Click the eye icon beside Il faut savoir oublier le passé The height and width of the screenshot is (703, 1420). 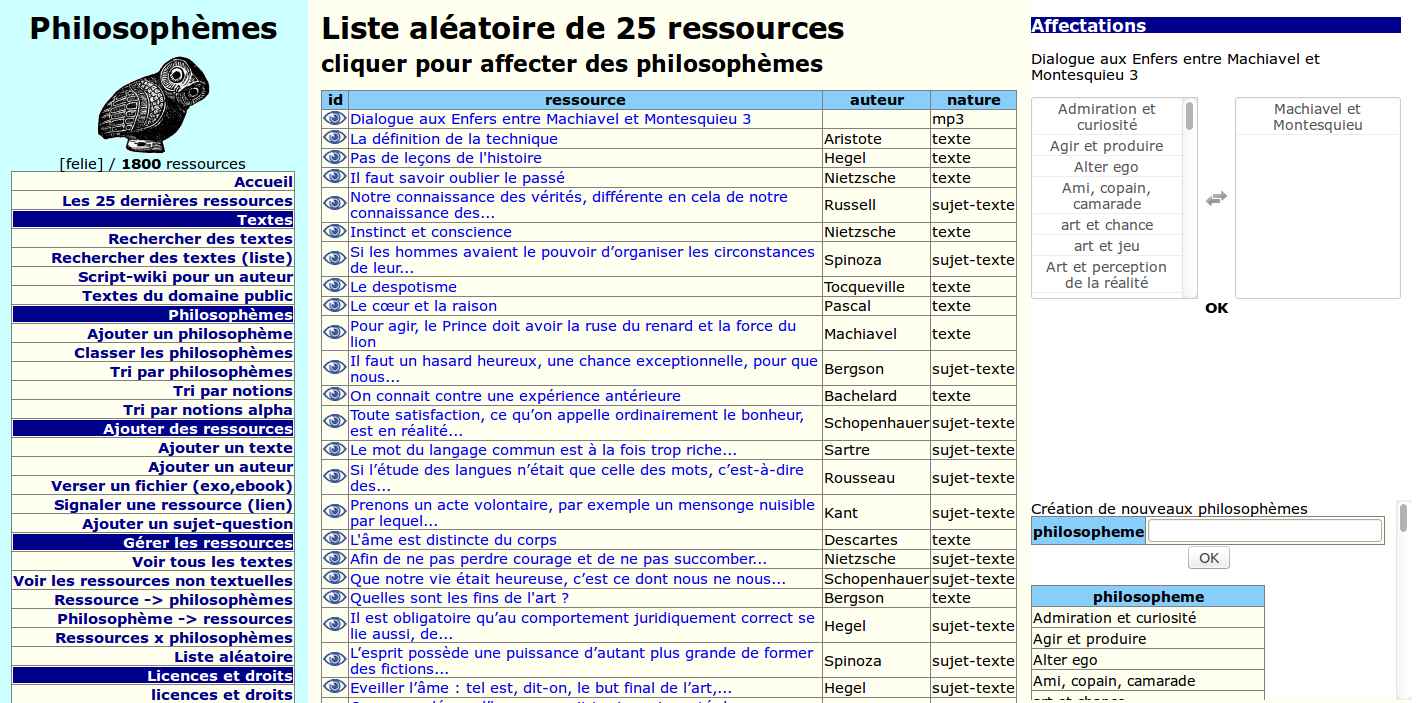[x=334, y=177]
